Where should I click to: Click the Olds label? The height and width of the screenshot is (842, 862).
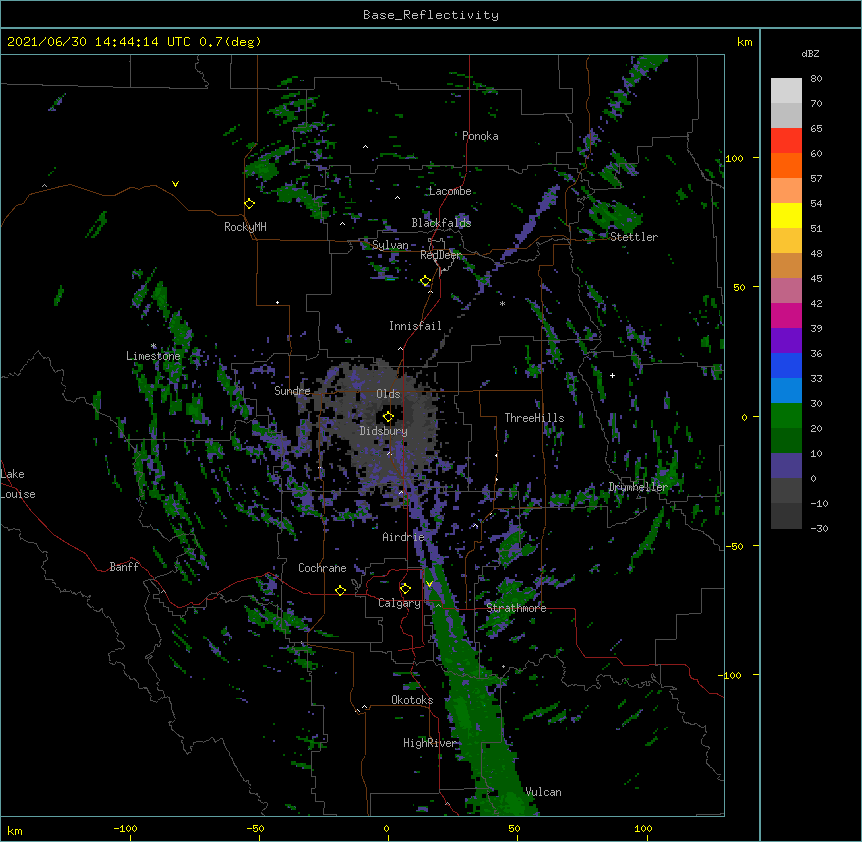[388, 394]
